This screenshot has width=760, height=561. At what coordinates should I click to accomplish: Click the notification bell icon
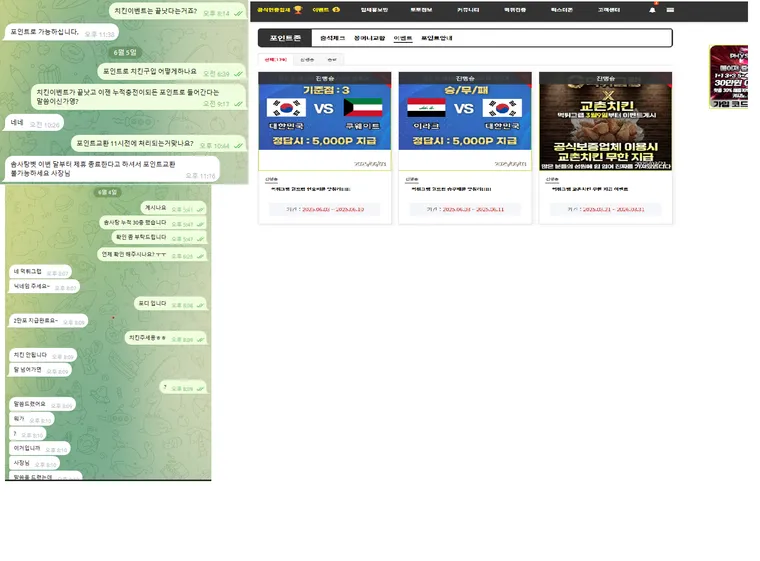tap(652, 10)
